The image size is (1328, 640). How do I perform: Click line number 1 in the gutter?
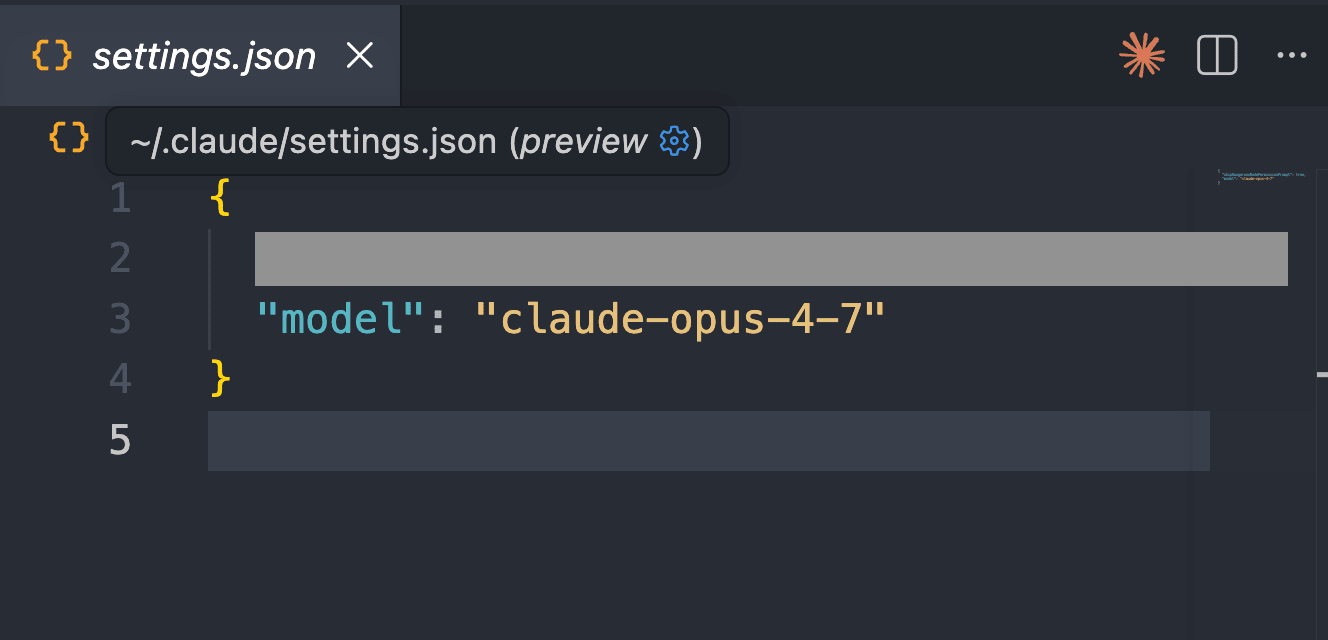pyautogui.click(x=121, y=199)
